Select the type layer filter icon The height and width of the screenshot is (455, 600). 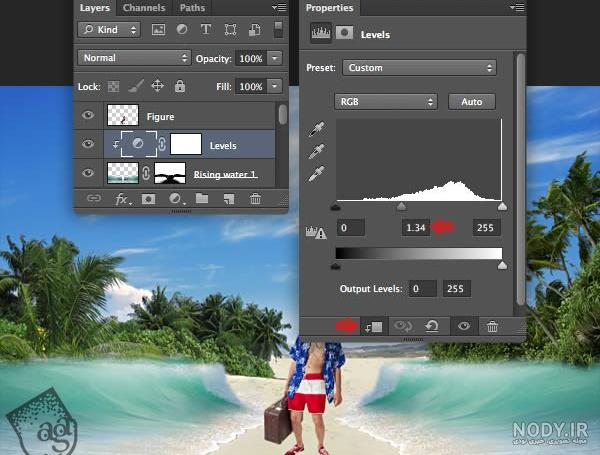pyautogui.click(x=206, y=29)
